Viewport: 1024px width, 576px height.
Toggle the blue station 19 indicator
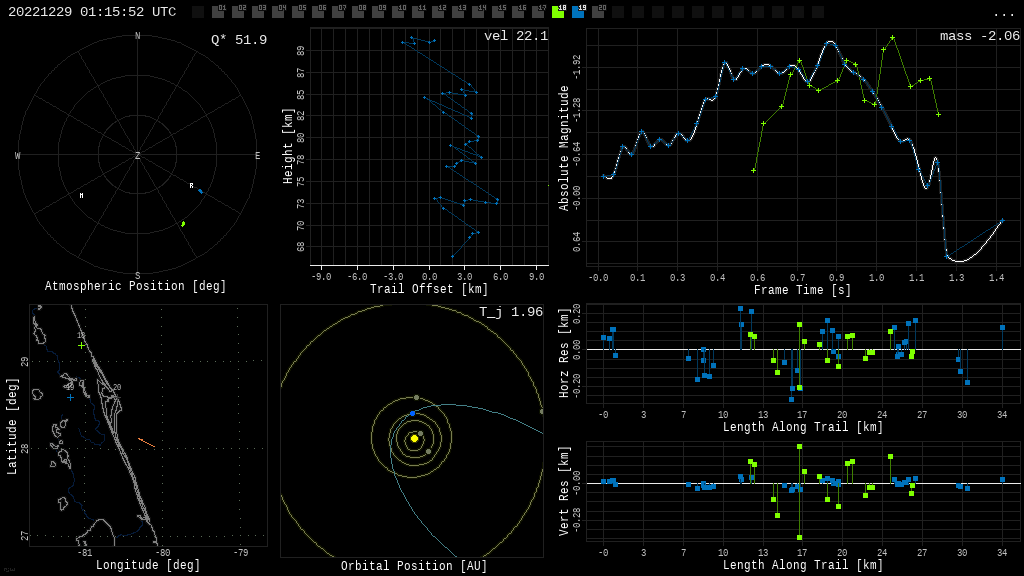[578, 12]
